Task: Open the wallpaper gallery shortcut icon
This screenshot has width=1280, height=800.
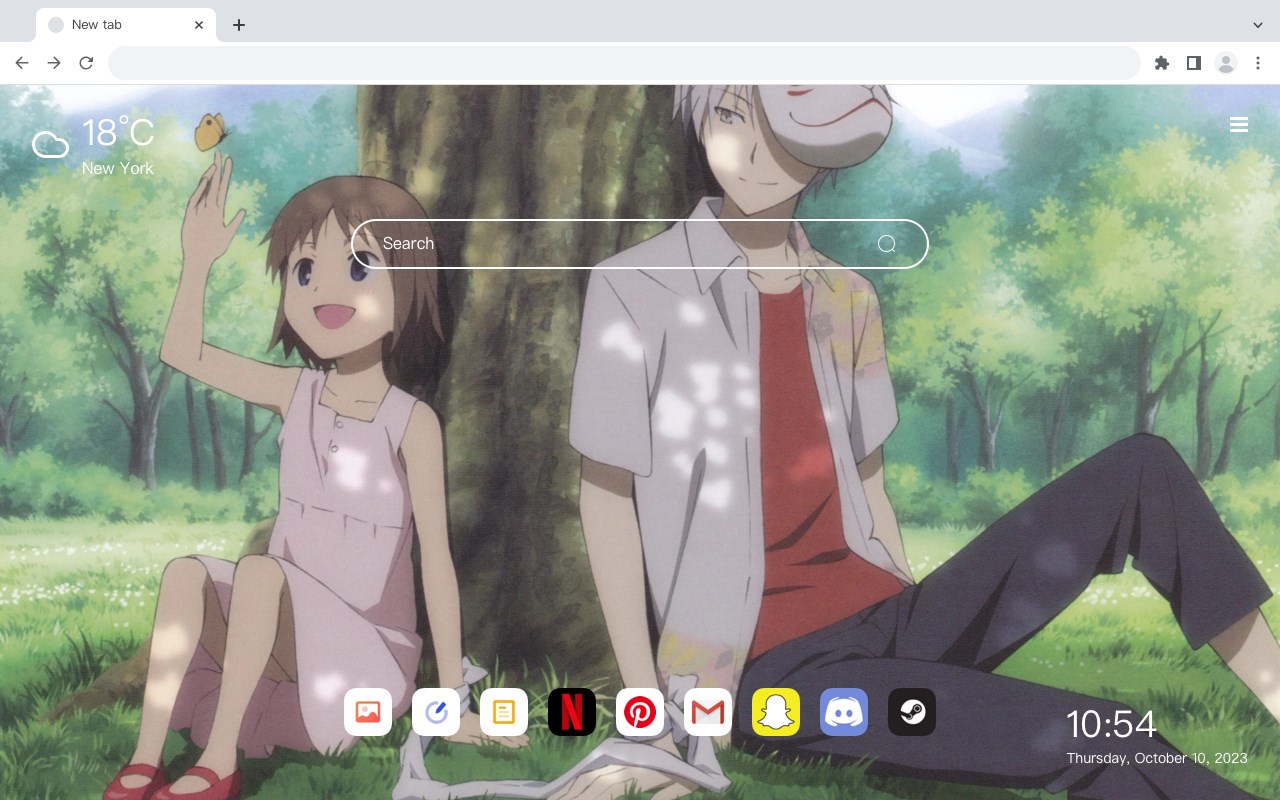Action: click(x=368, y=712)
